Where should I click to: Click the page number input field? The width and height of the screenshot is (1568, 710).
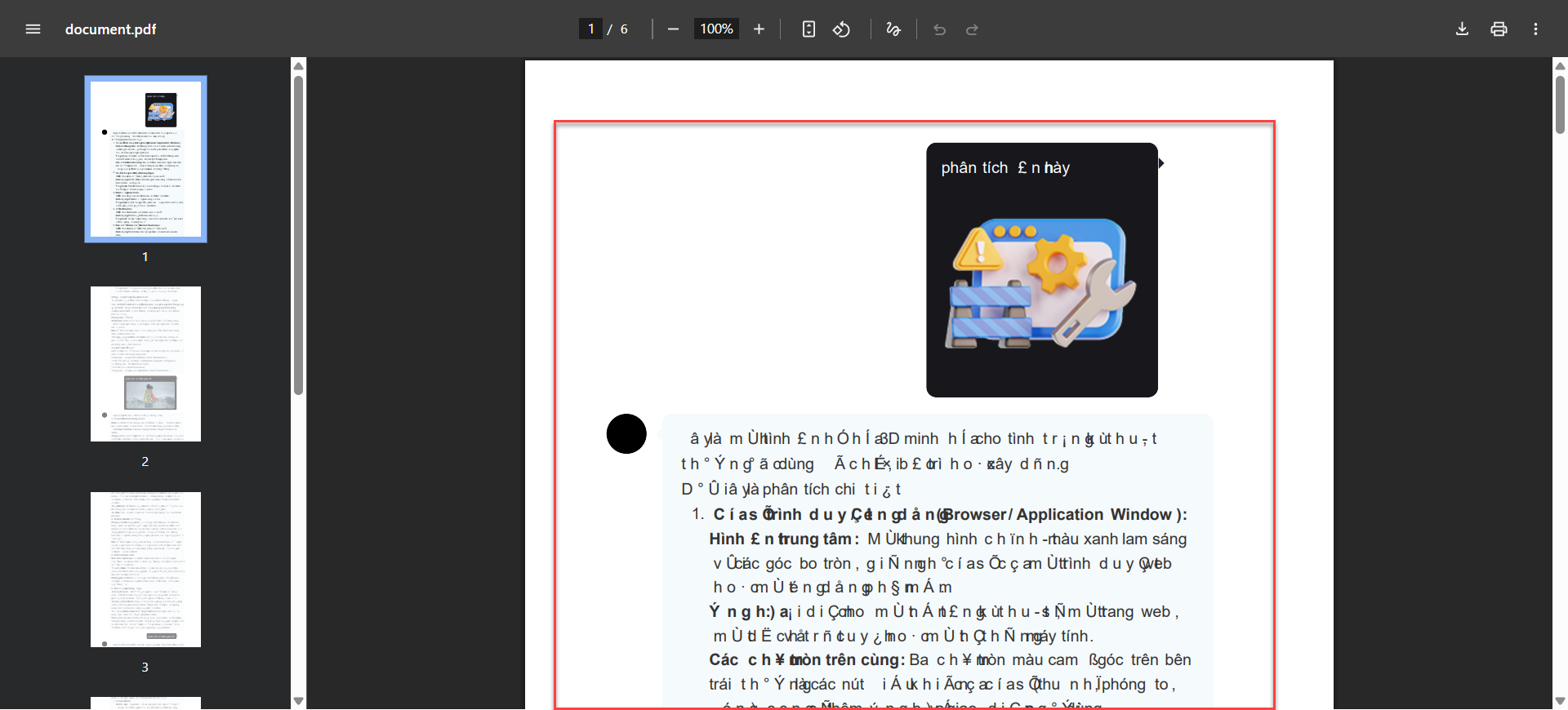coord(590,29)
